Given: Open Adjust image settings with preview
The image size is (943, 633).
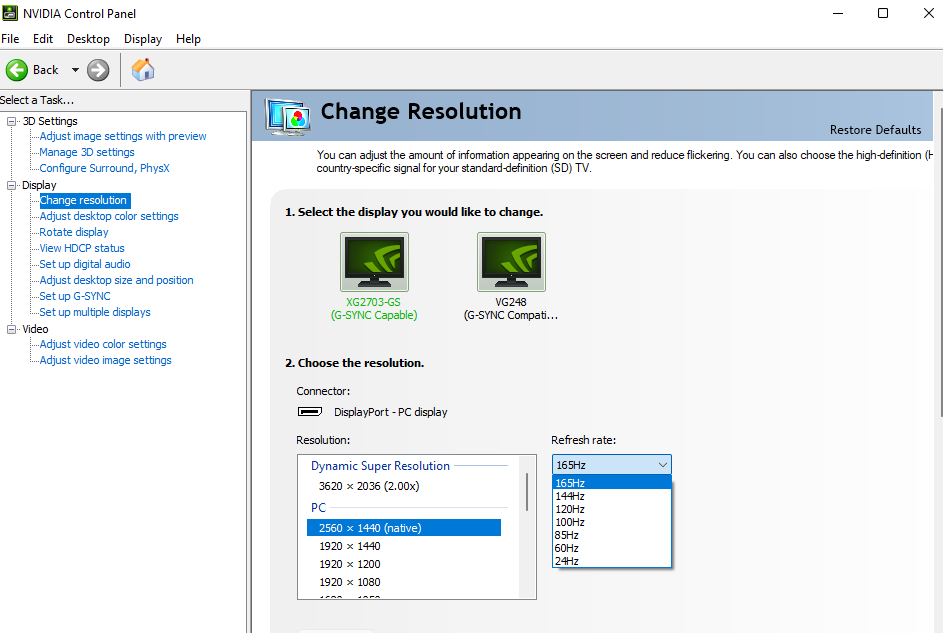Looking at the screenshot, I should coord(123,136).
